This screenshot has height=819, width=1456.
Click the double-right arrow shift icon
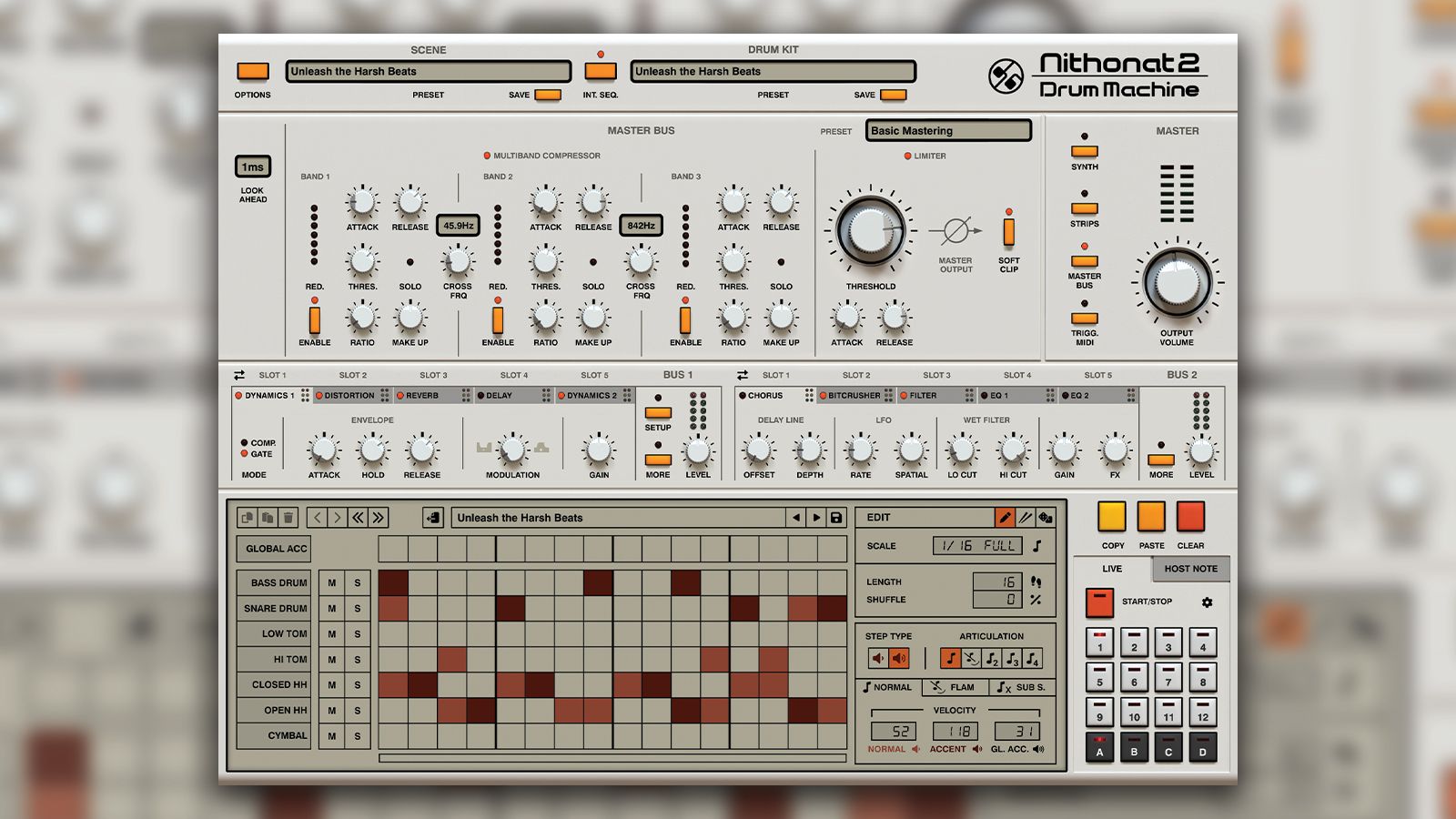378,518
